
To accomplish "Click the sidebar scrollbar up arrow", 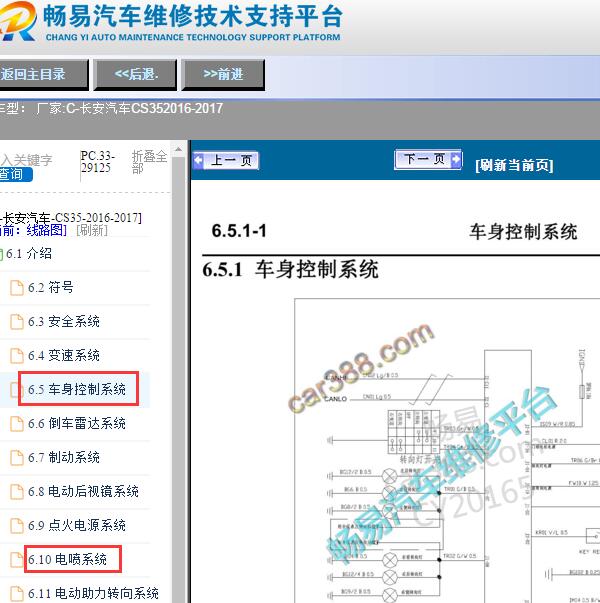I will [178, 150].
